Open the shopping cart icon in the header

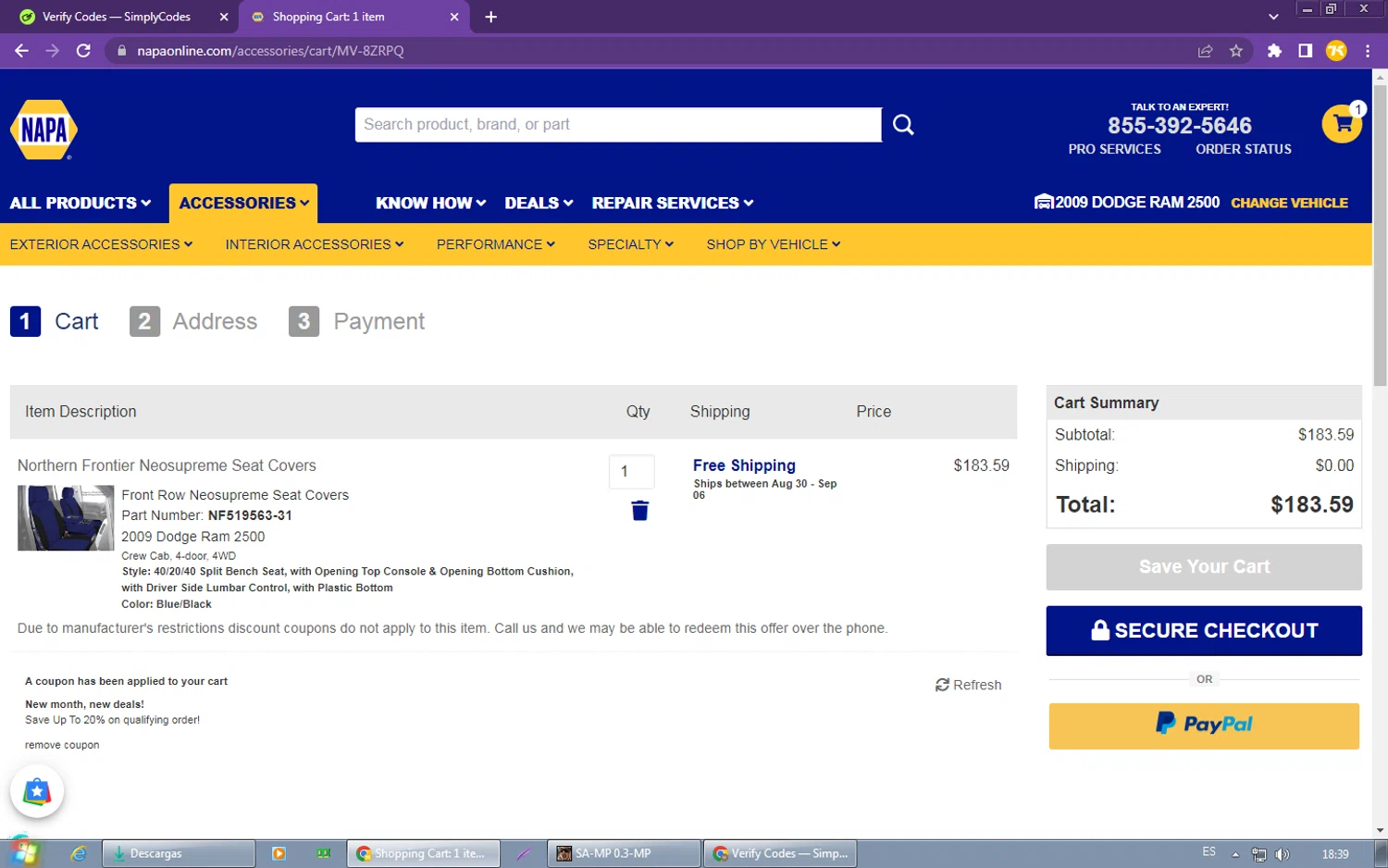pos(1343,123)
